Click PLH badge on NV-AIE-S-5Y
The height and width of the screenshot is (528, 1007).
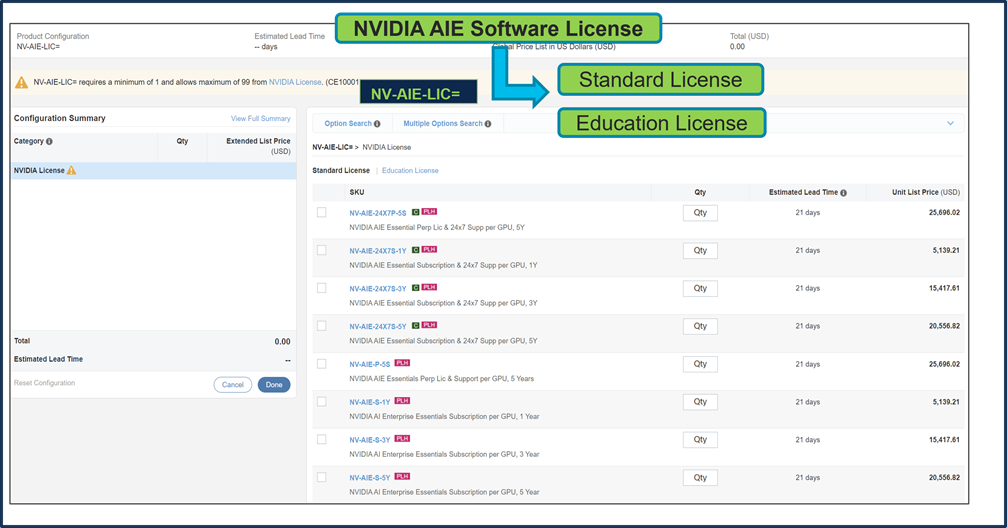[402, 477]
